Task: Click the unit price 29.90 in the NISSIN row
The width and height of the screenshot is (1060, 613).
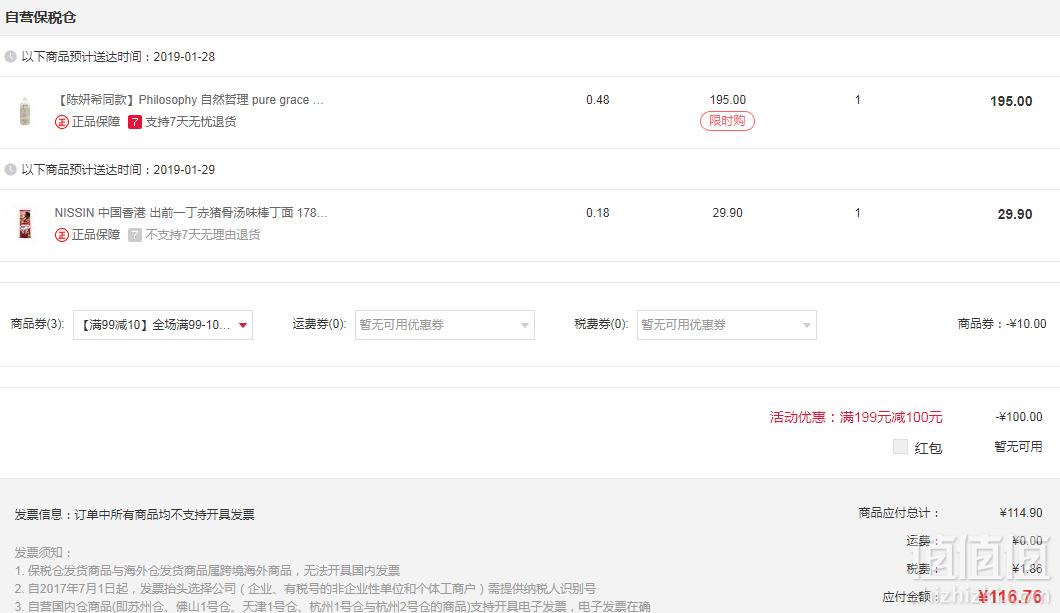Action: coord(727,213)
